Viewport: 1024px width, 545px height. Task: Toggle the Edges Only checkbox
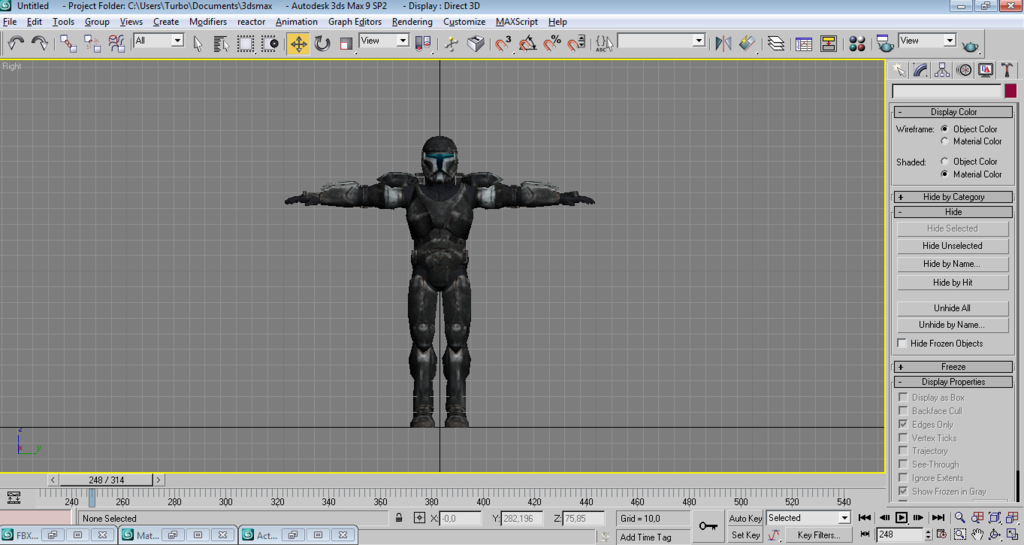tap(903, 424)
